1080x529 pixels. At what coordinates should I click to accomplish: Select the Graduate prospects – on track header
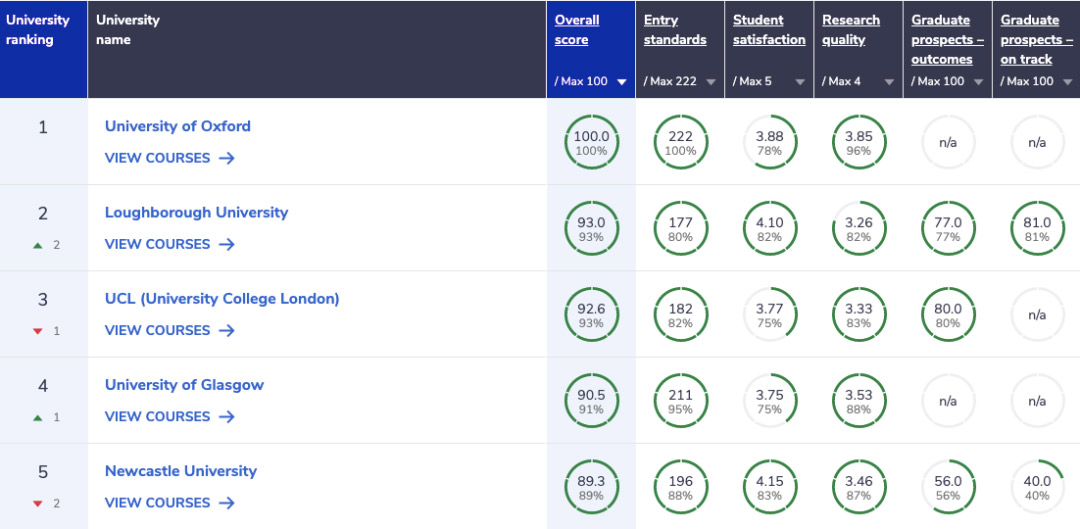(x=1036, y=40)
